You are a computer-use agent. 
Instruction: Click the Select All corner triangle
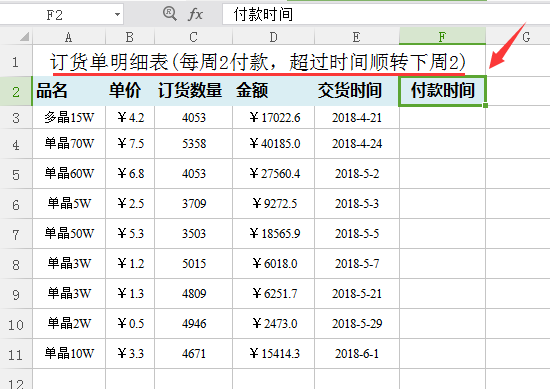[x=24, y=36]
